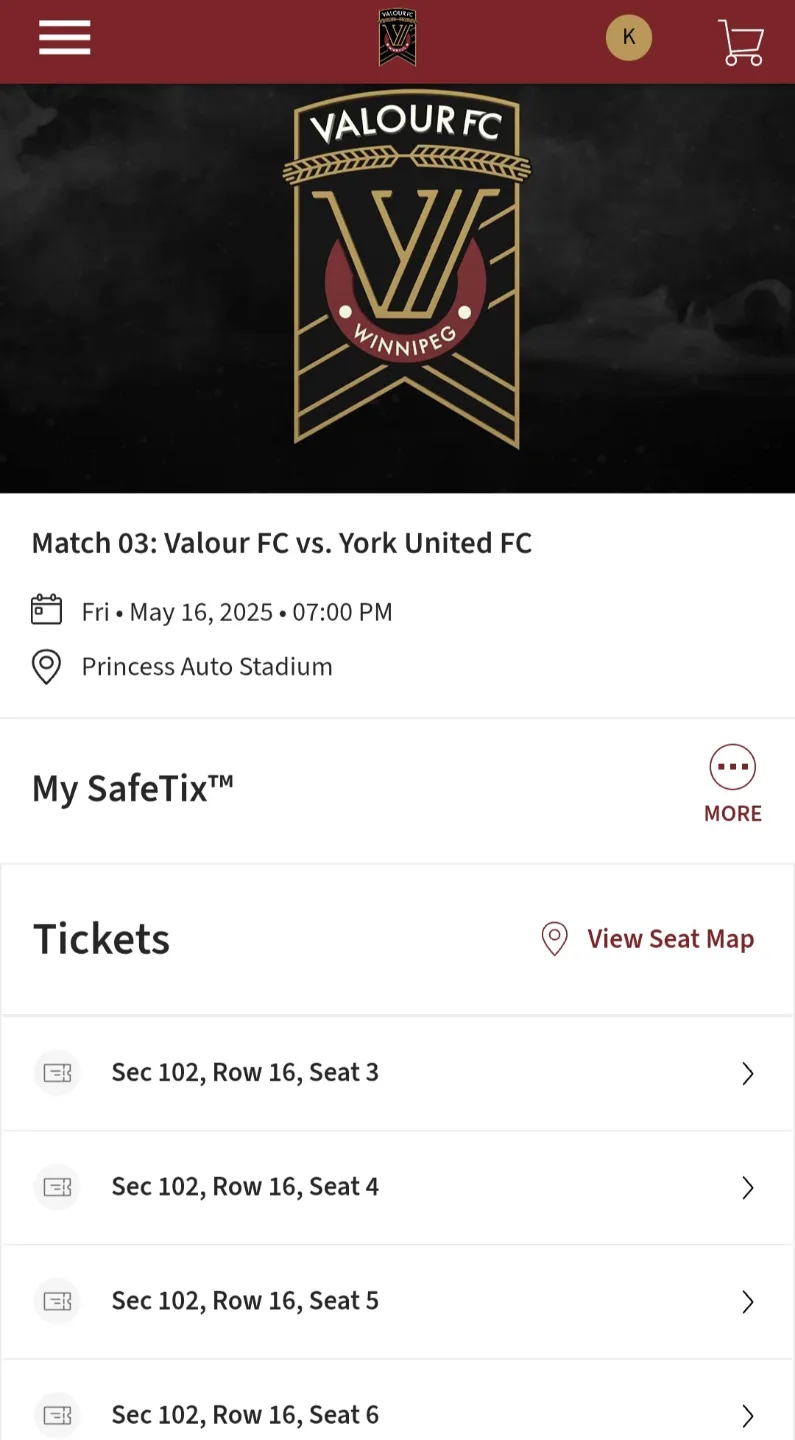The width and height of the screenshot is (795, 1440).
Task: Expand the Seat 4 ticket chevron
Action: (x=747, y=1188)
